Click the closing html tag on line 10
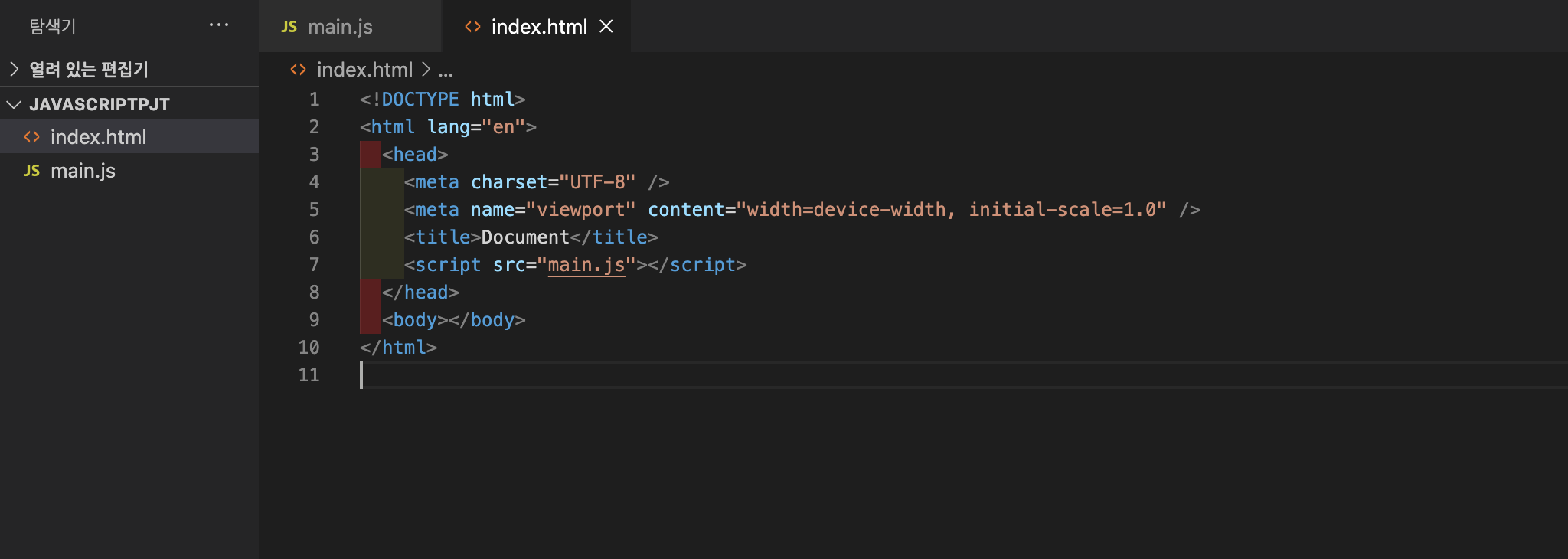 click(x=398, y=348)
